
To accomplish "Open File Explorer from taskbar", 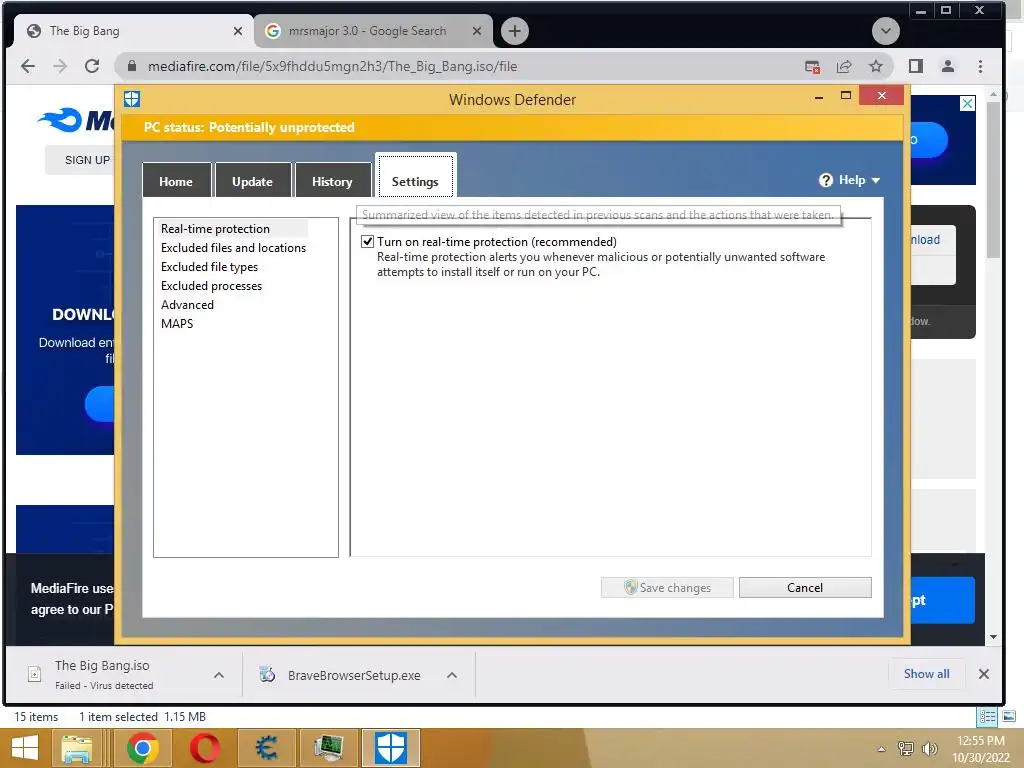I will click(x=76, y=748).
